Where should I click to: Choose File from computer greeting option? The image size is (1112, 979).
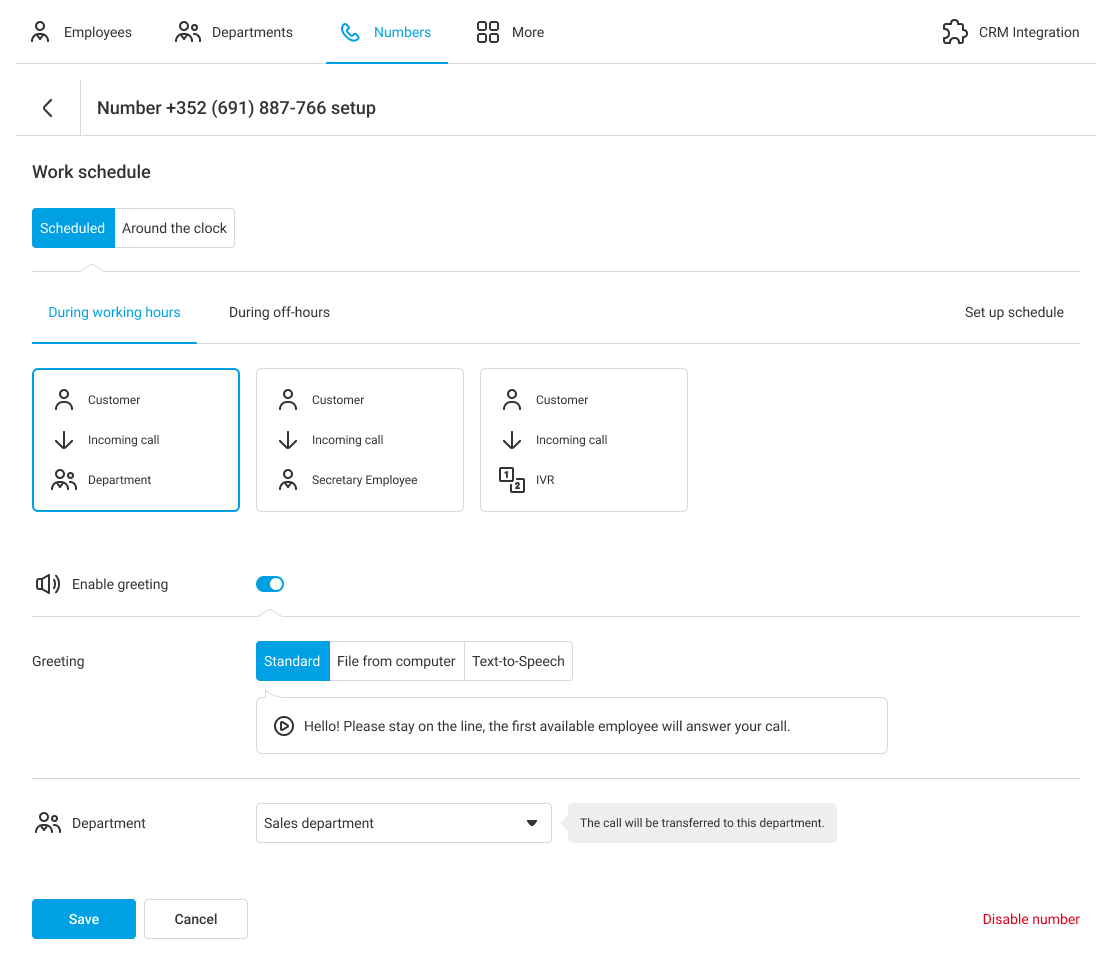pos(396,661)
